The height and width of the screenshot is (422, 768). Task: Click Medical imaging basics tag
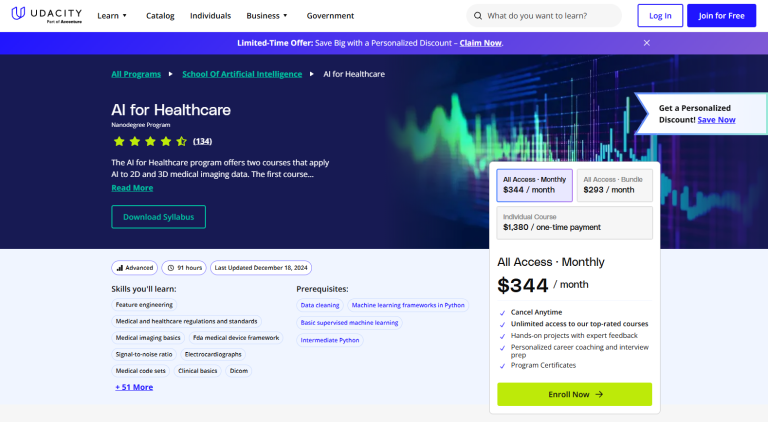click(148, 338)
